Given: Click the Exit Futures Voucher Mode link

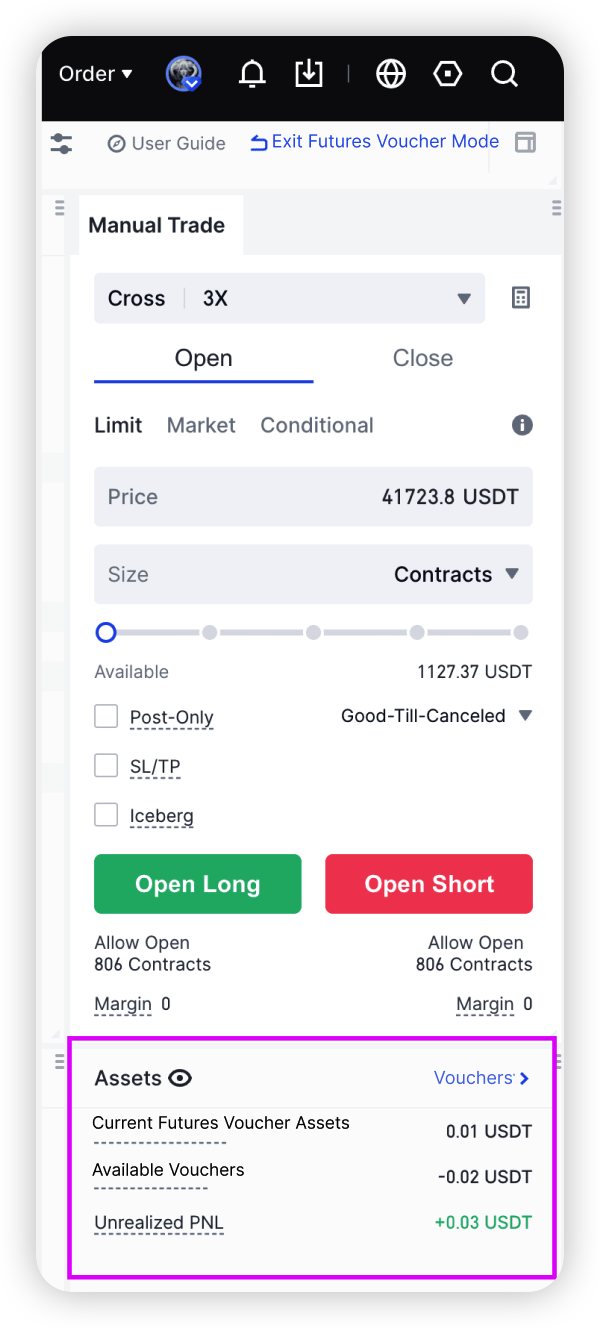Looking at the screenshot, I should (374, 142).
